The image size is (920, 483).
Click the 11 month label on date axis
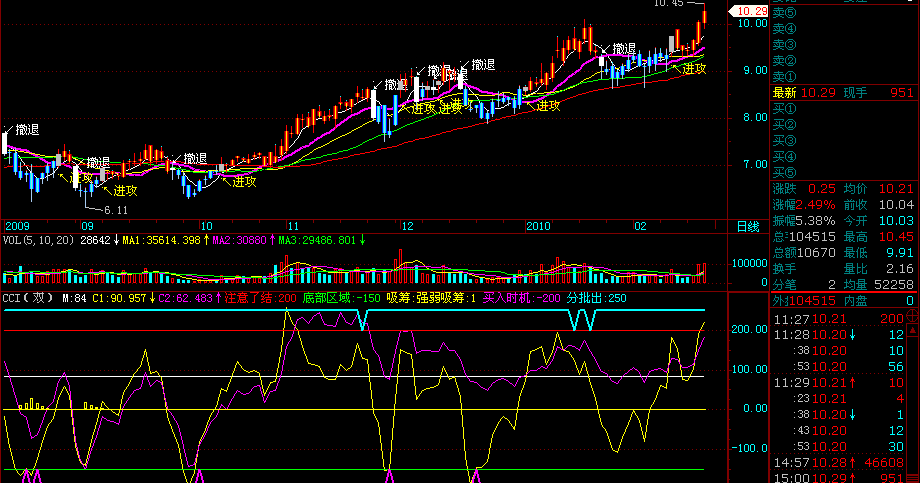pyautogui.click(x=293, y=227)
